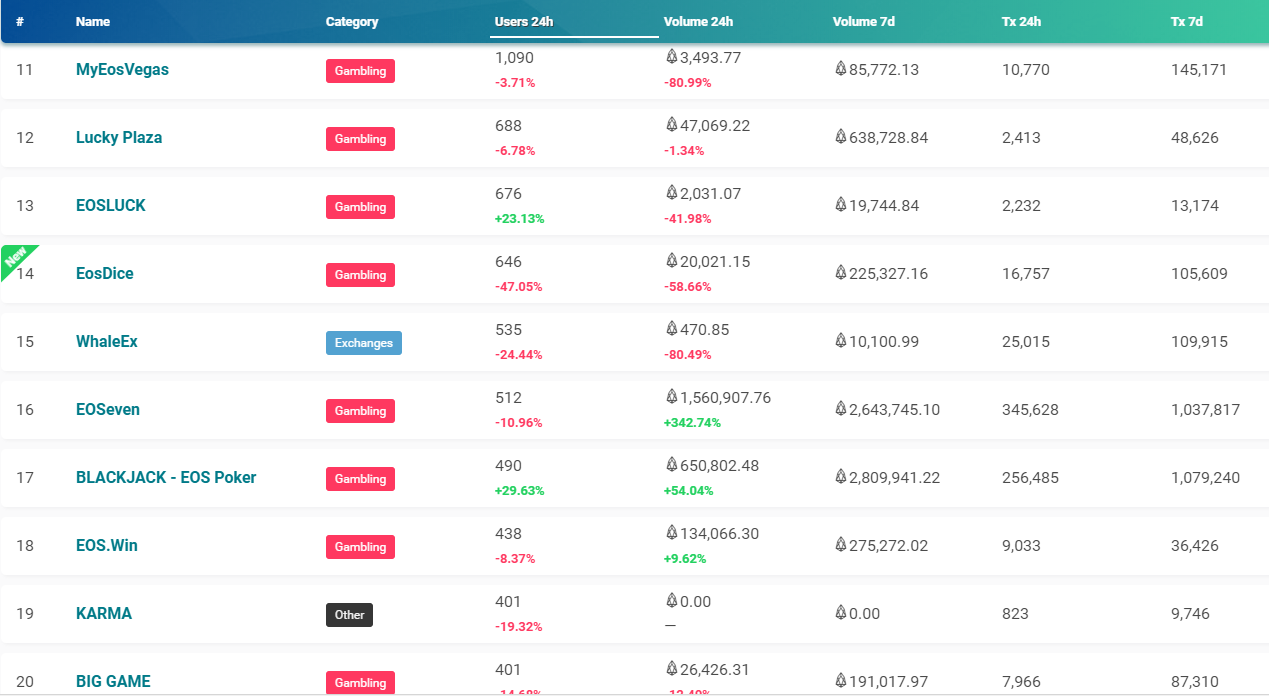Sort by Category column header

352,21
